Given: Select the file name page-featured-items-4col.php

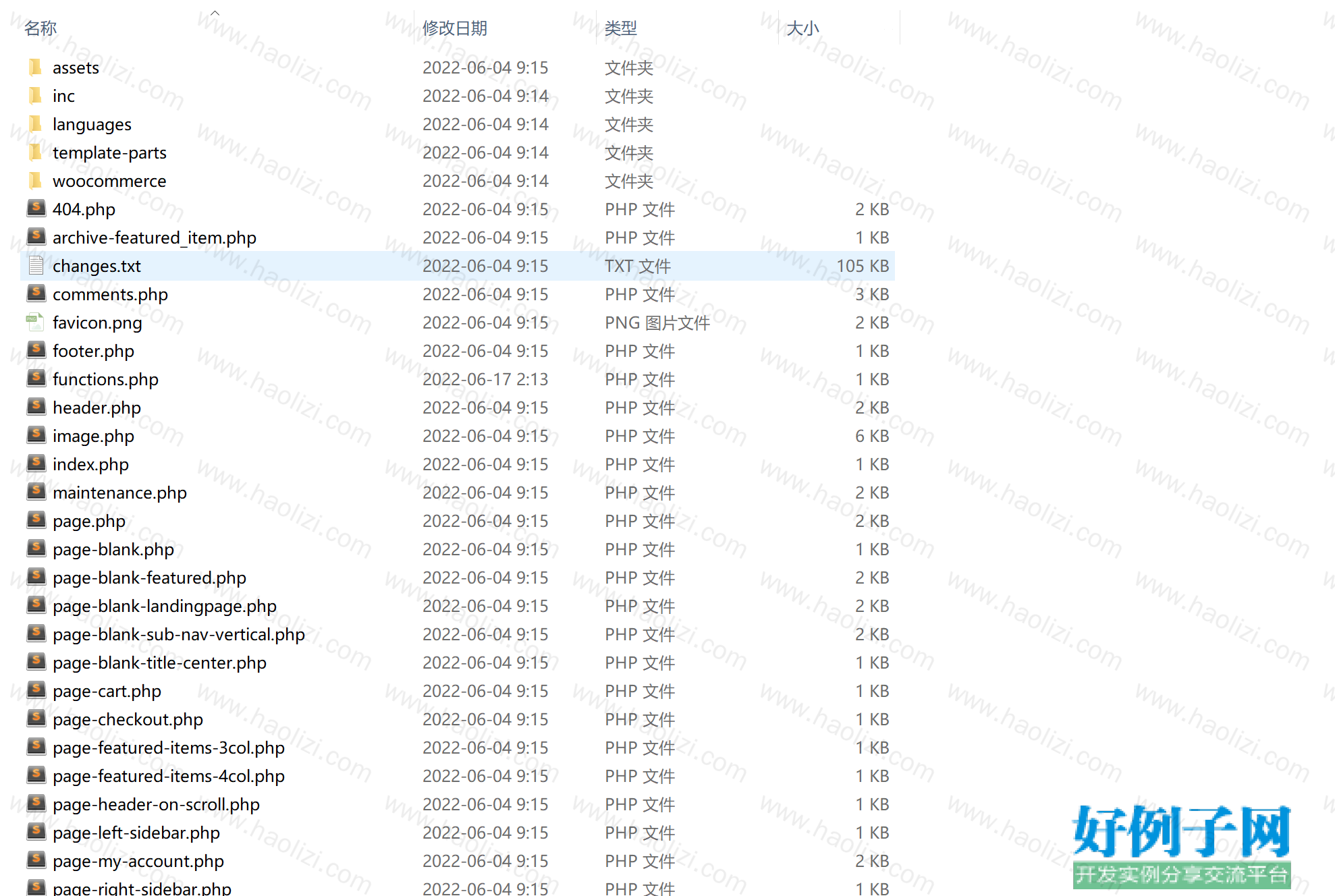Looking at the screenshot, I should tap(169, 776).
